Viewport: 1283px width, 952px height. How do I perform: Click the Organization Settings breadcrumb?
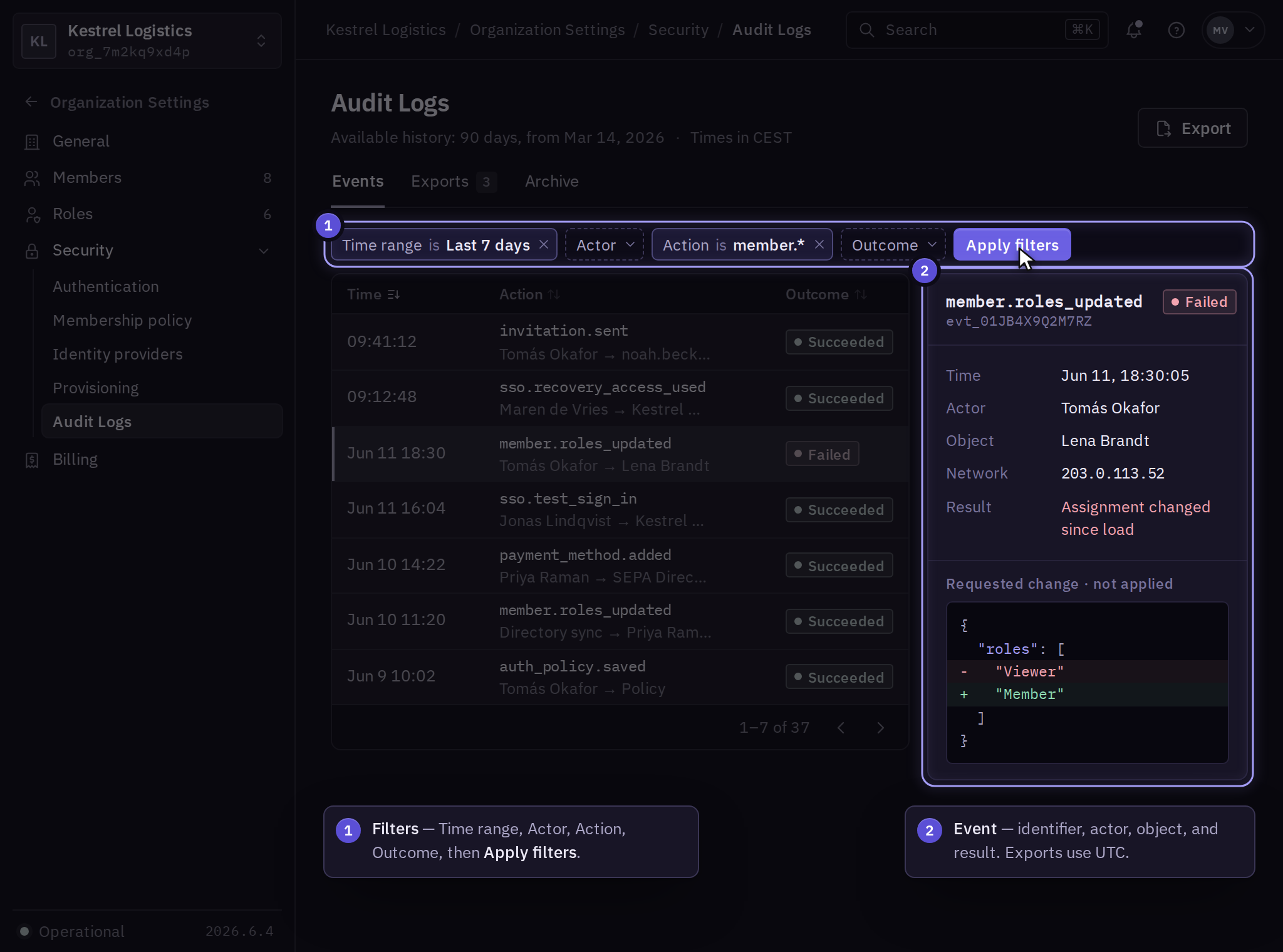point(547,29)
